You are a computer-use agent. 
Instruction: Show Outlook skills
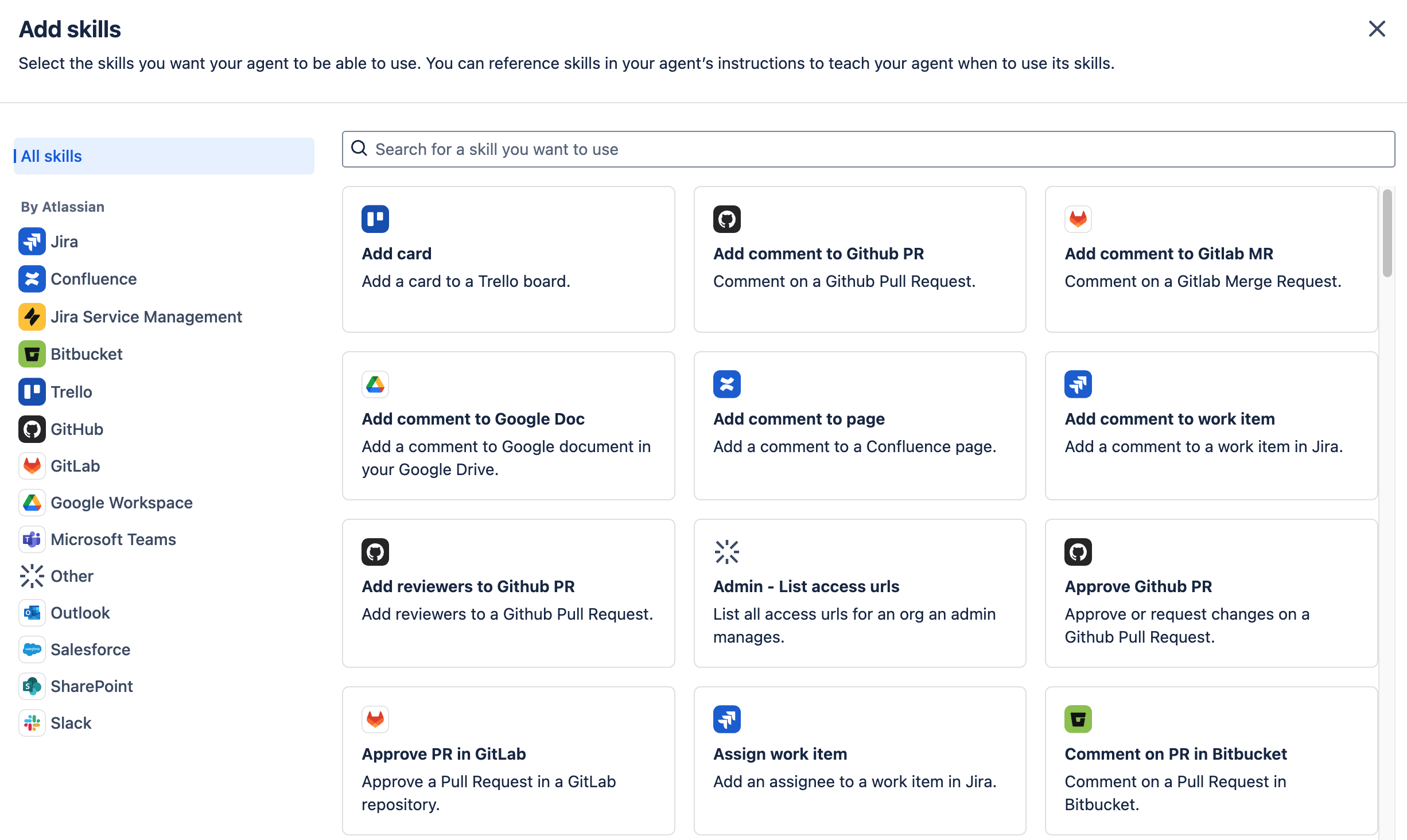click(80, 613)
